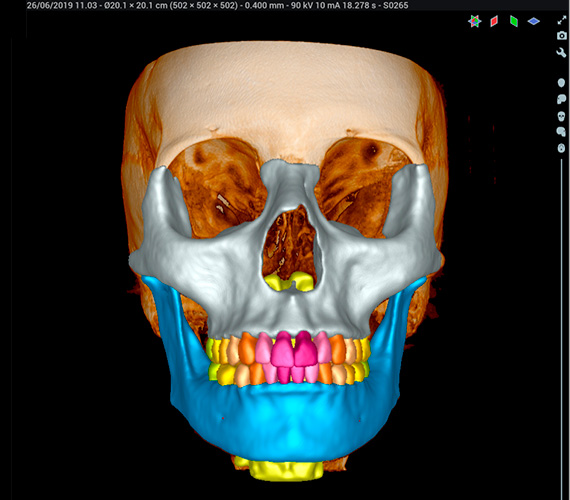Select the profile skull view preset
Image resolution: width=570 pixels, height=500 pixels.
coord(561,99)
